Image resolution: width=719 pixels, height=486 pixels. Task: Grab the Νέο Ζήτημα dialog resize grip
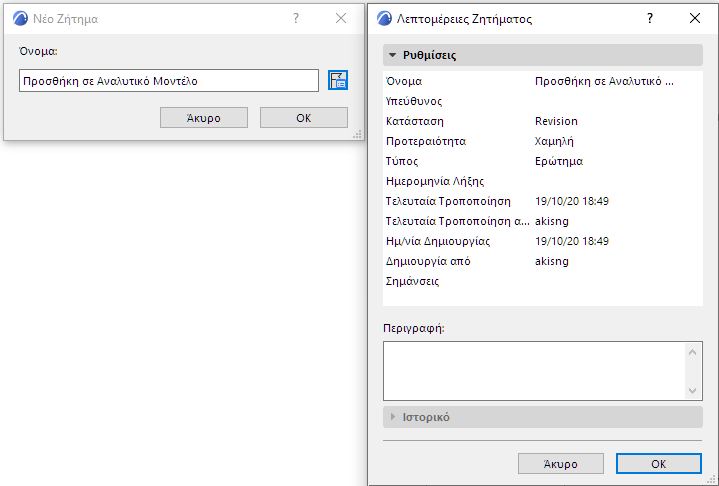click(358, 134)
